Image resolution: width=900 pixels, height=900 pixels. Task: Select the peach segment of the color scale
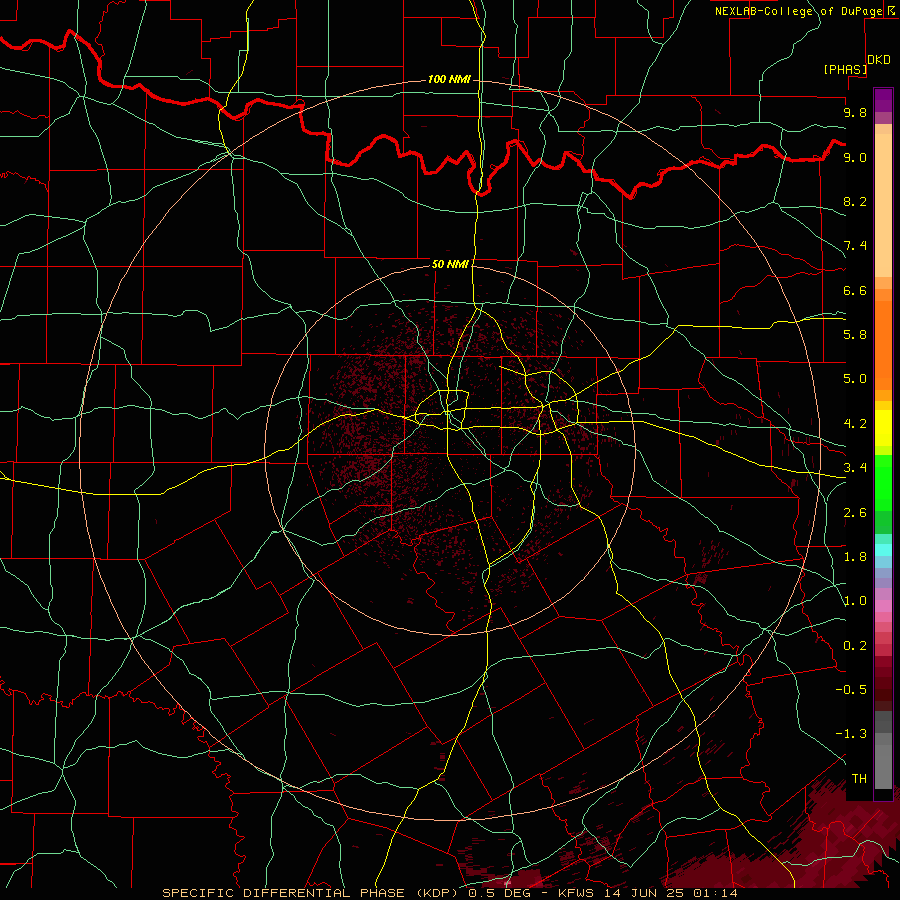tap(883, 201)
